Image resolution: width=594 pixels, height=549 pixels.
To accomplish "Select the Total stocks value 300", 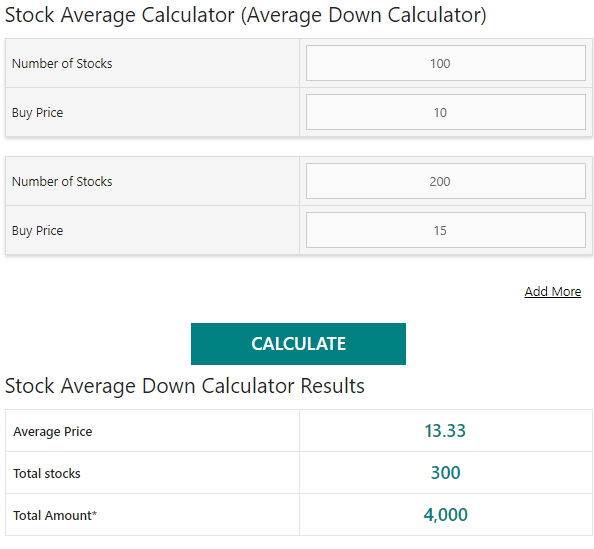I will point(446,472).
